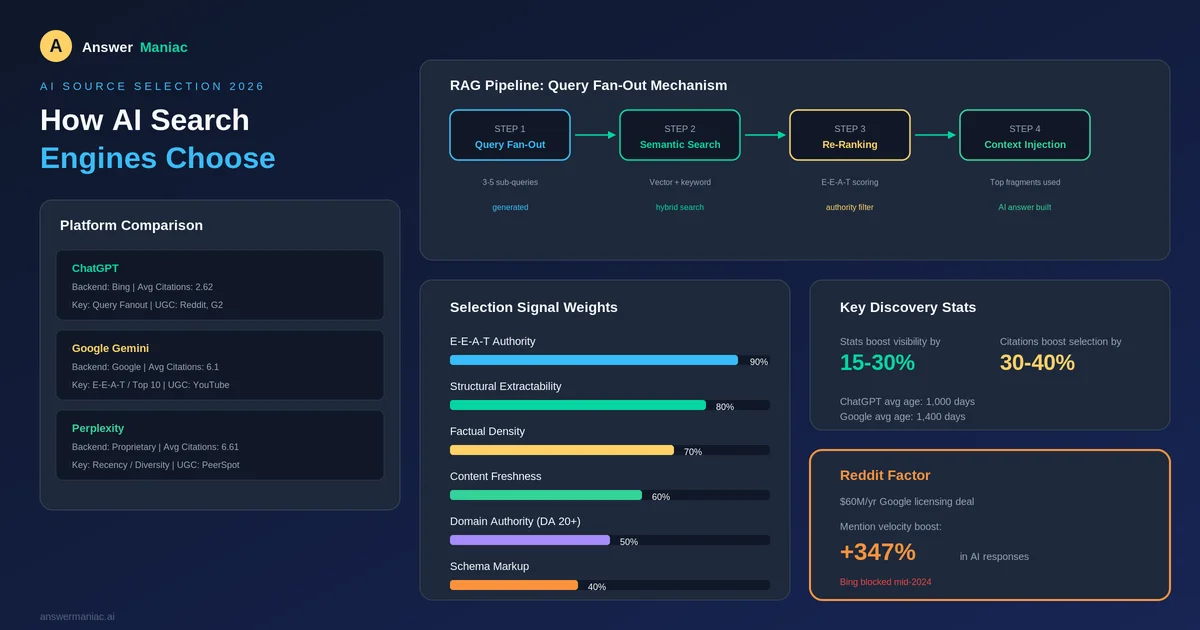Click 'Stats boost visibility by' label
The image size is (1200, 630).
pyautogui.click(x=890, y=341)
